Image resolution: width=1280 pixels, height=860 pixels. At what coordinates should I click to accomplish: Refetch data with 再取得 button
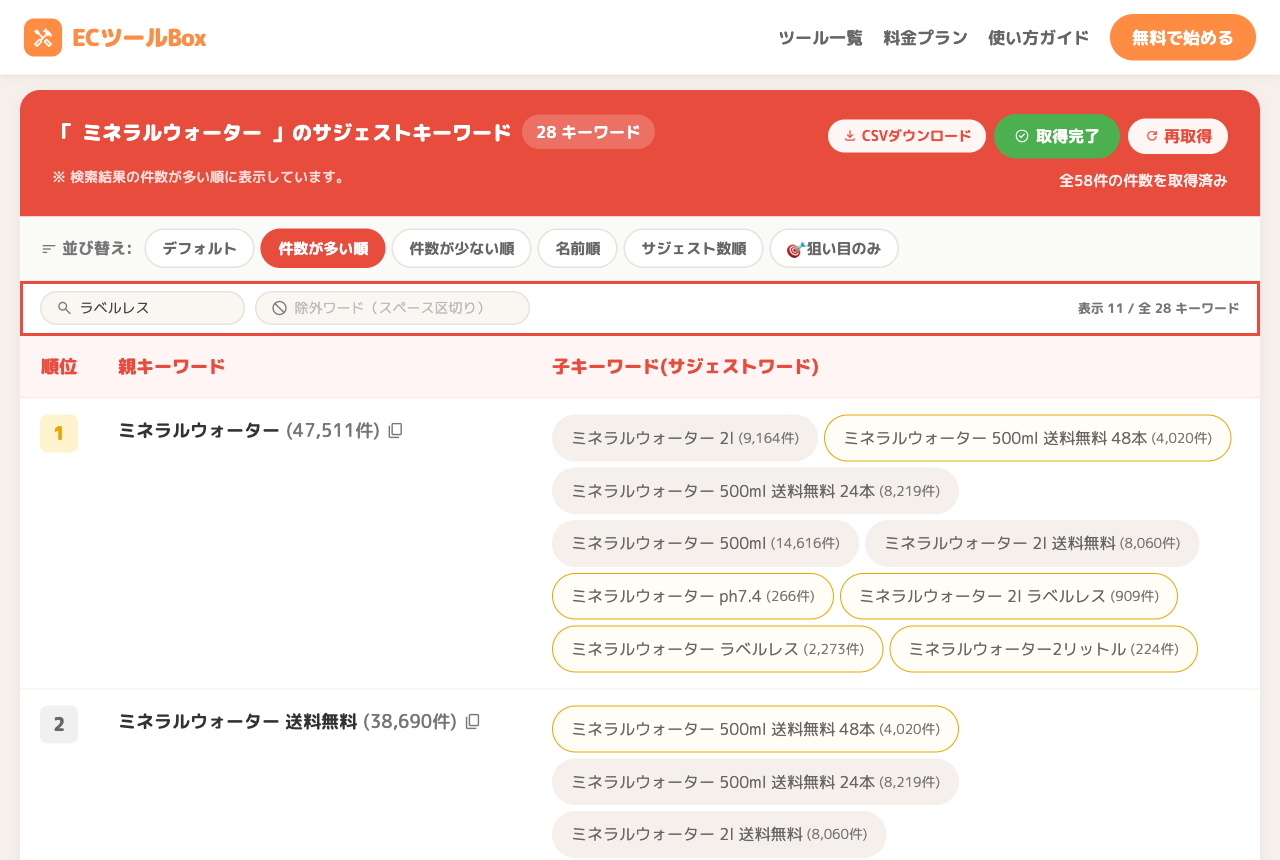pyautogui.click(x=1178, y=136)
